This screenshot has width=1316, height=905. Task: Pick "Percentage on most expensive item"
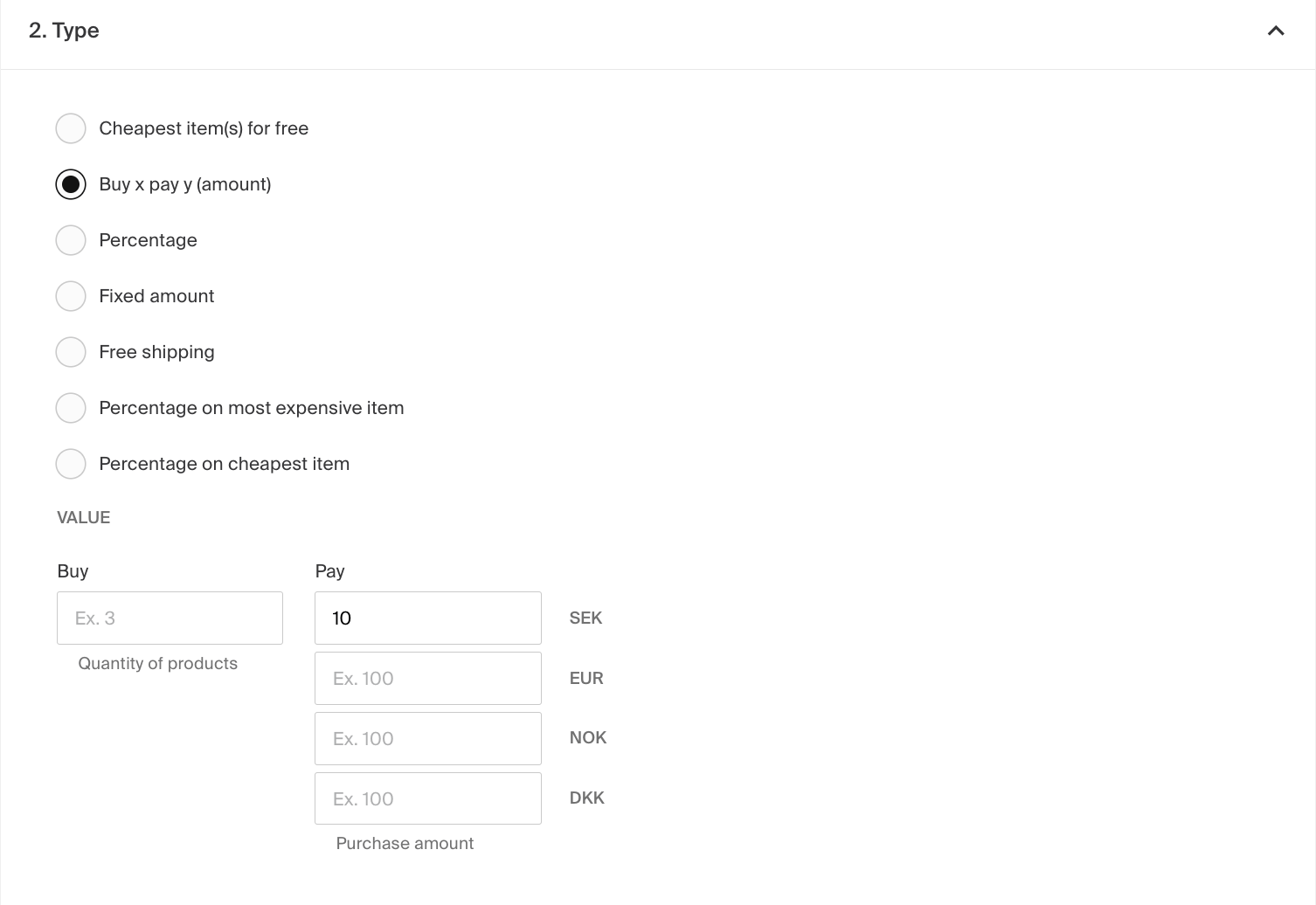click(71, 408)
